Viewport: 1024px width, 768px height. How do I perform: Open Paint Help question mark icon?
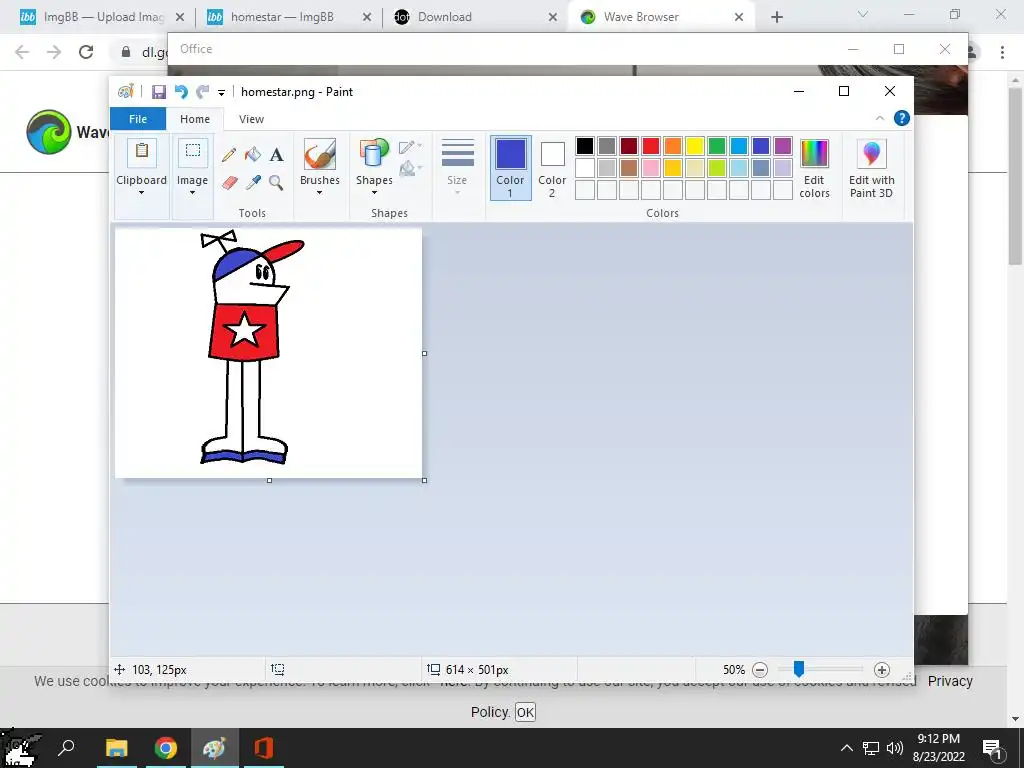click(902, 118)
